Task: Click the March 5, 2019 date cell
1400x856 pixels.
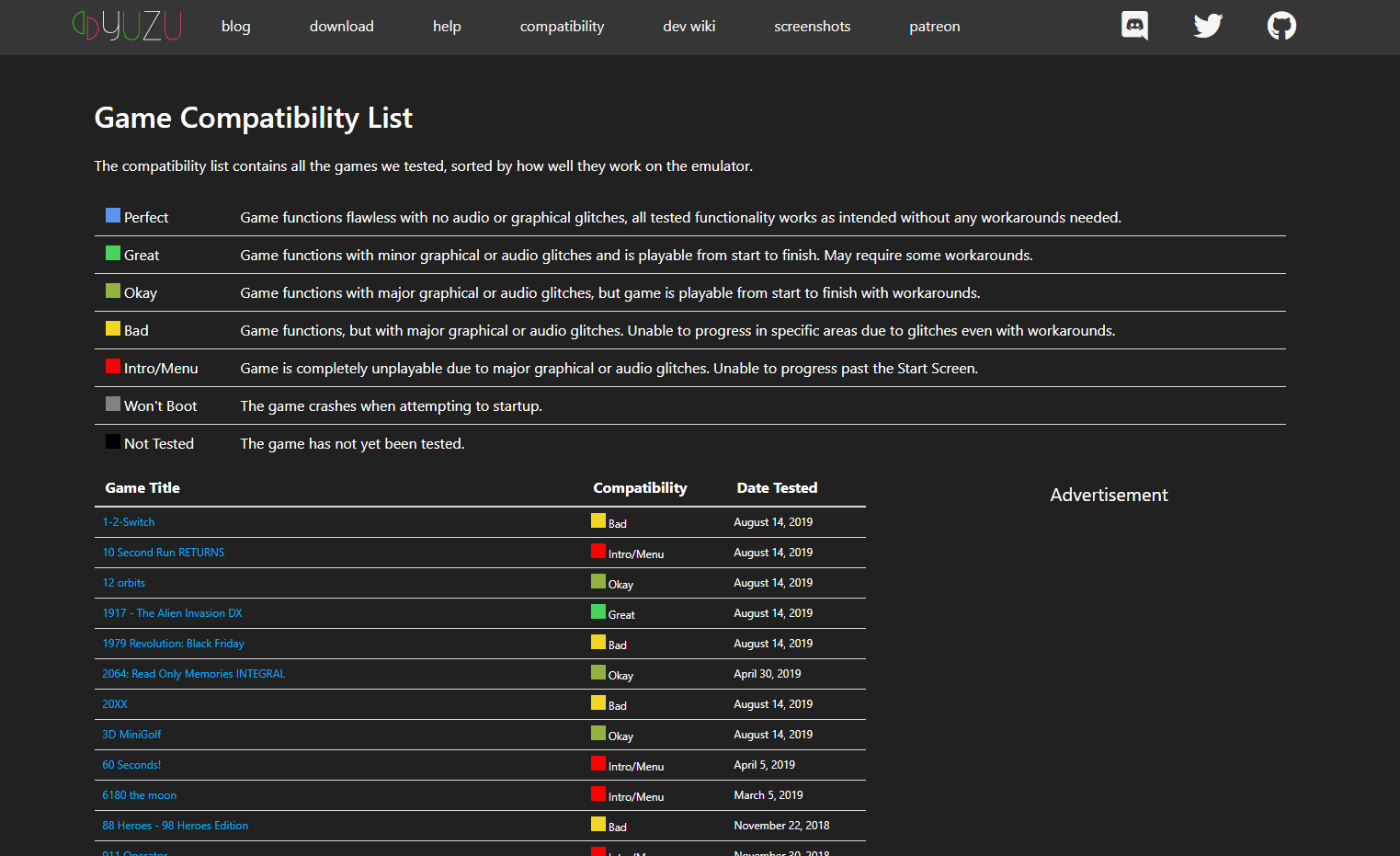Action: click(x=768, y=795)
